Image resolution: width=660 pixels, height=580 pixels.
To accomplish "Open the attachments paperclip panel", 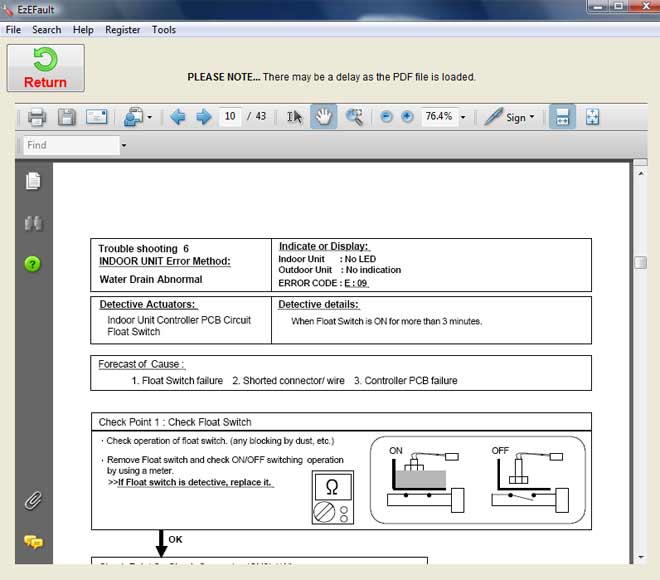I will (x=33, y=499).
